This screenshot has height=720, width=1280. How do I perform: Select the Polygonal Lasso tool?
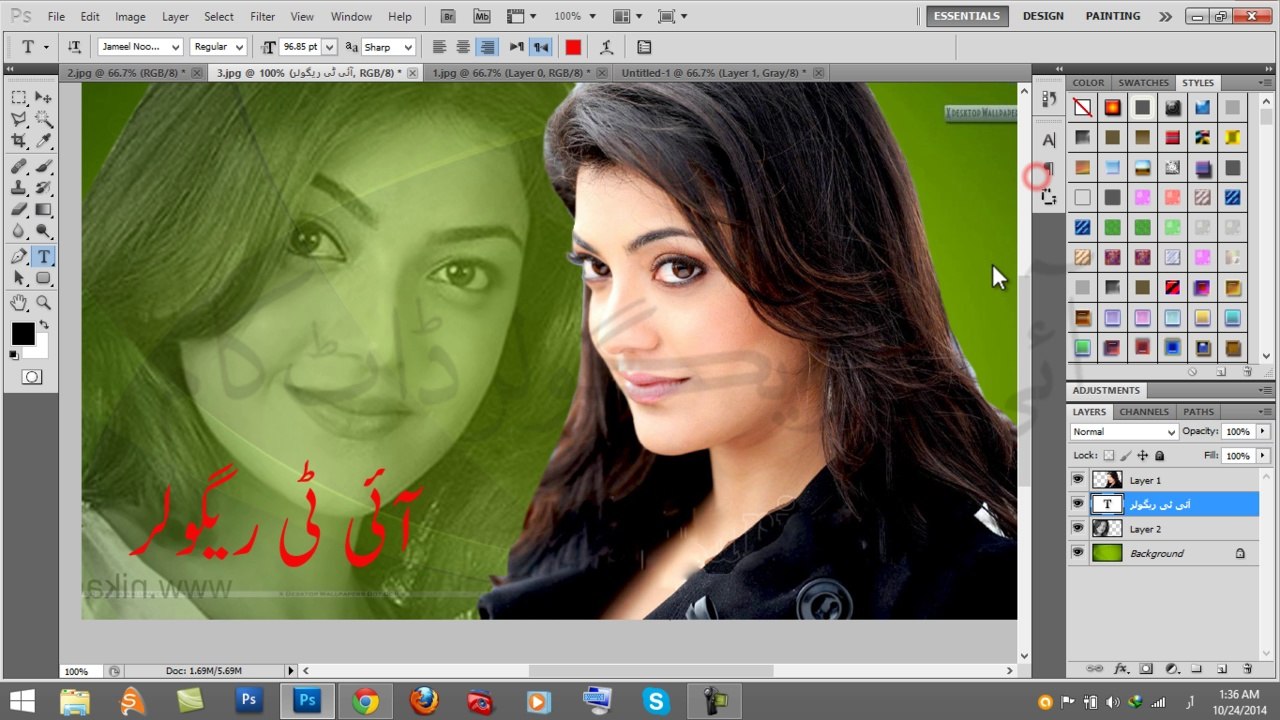[x=19, y=119]
